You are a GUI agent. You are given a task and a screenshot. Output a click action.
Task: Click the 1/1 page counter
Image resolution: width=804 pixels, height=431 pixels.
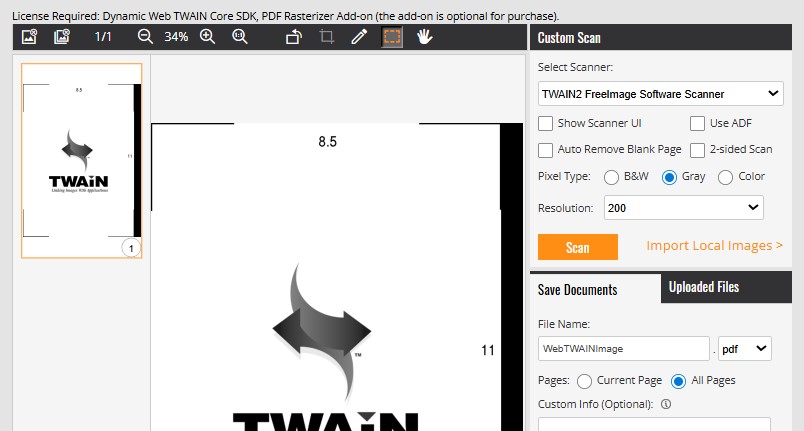click(x=103, y=37)
